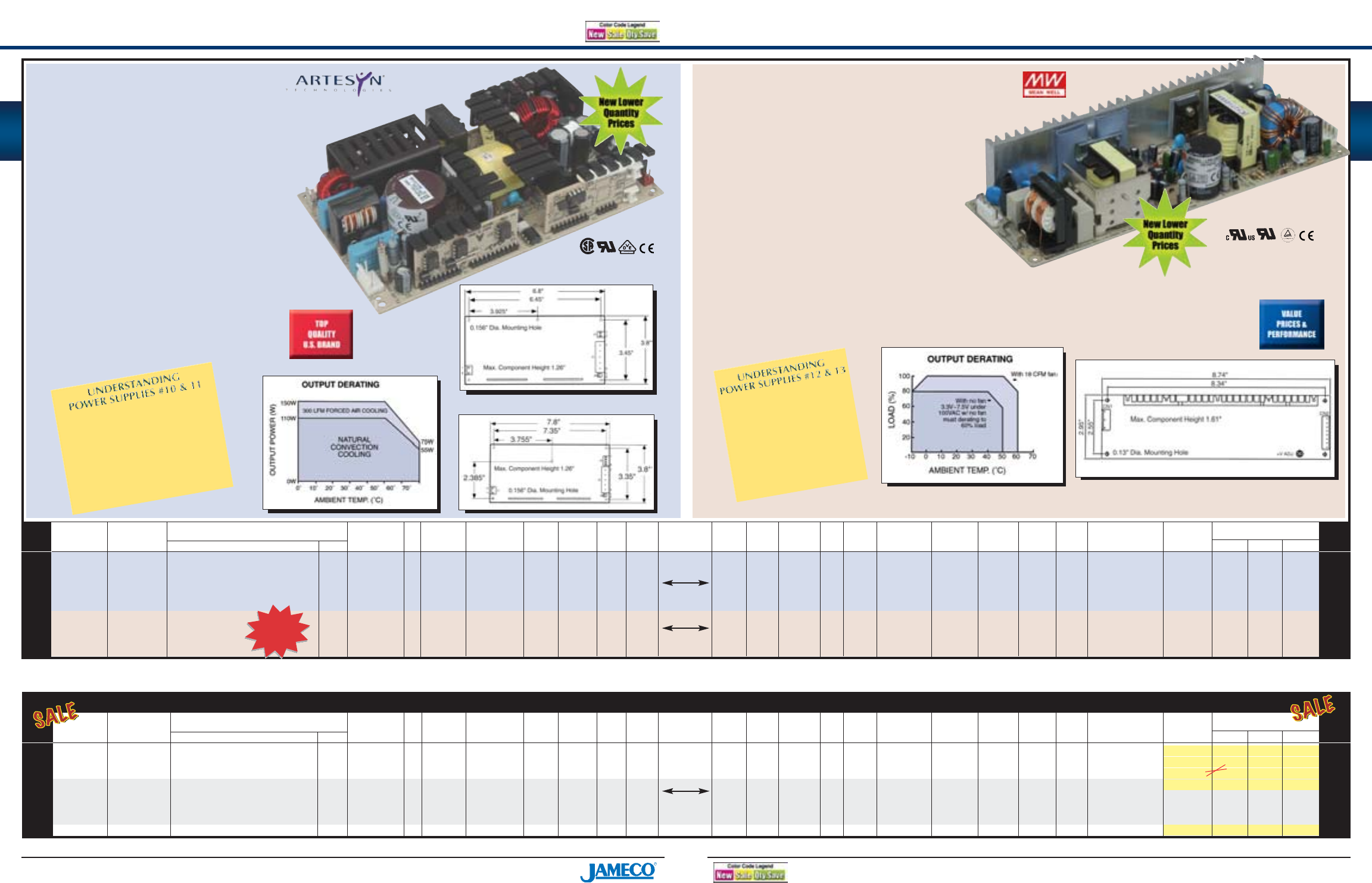The width and height of the screenshot is (1372, 883).
Task: Click the "LOAD (%)" axis label
Action: (891, 409)
